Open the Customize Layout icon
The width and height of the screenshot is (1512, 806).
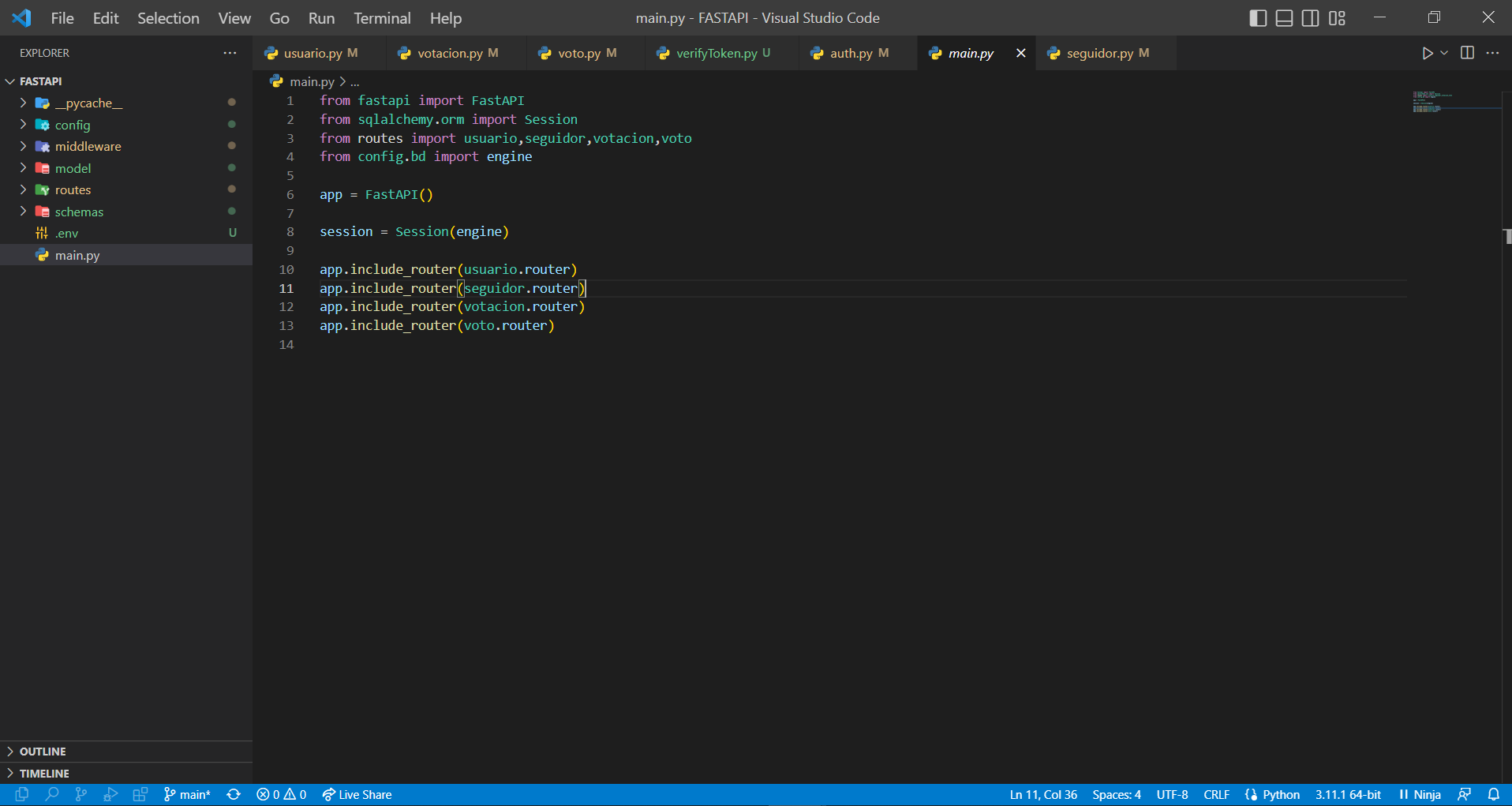click(1337, 18)
